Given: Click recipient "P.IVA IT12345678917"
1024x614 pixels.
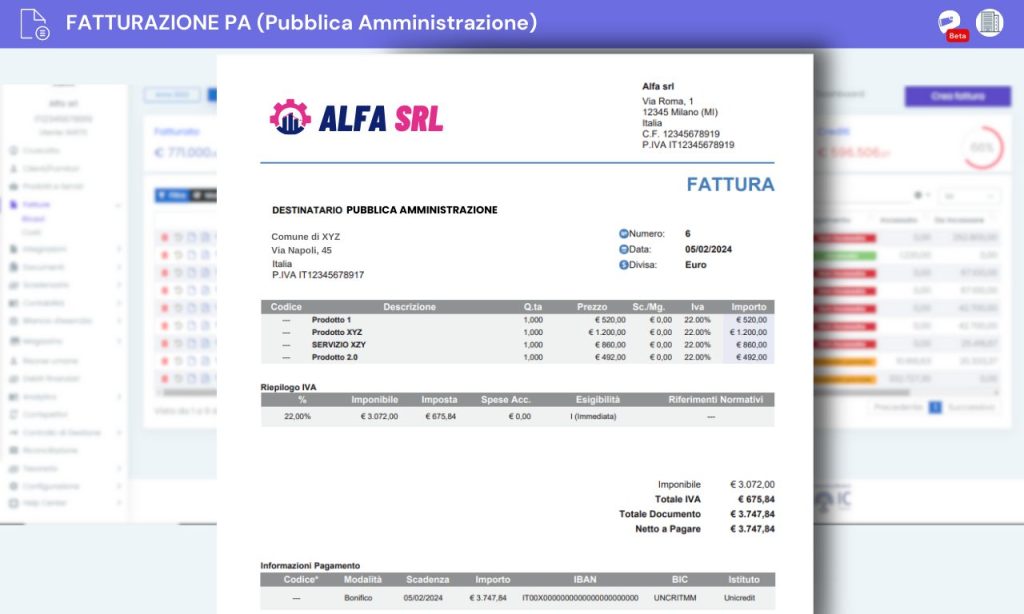Looking at the screenshot, I should click(318, 275).
